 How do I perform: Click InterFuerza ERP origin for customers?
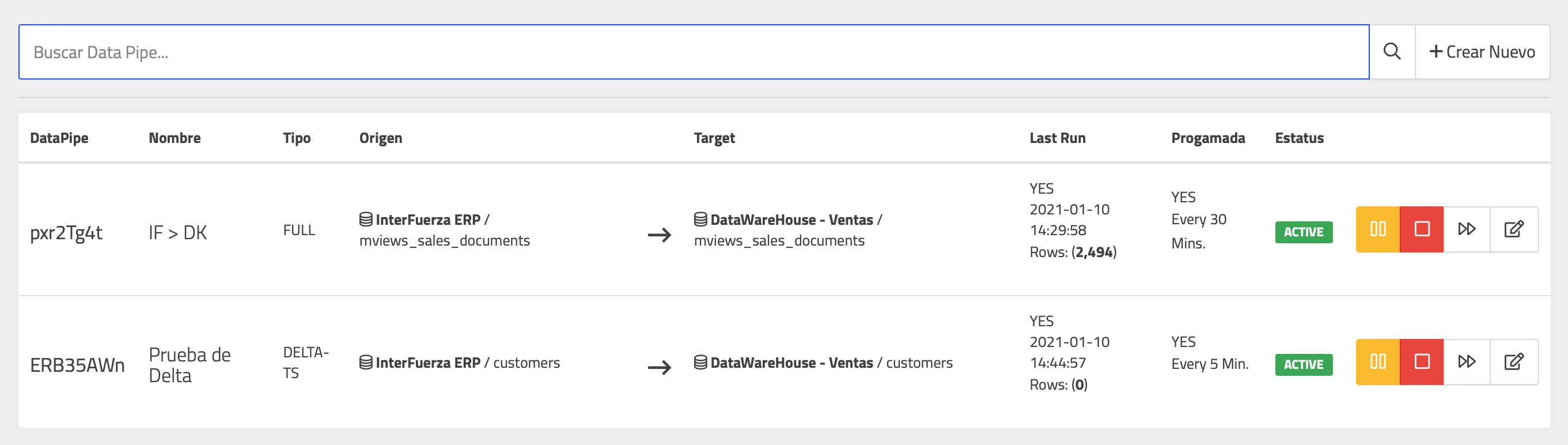coord(427,363)
